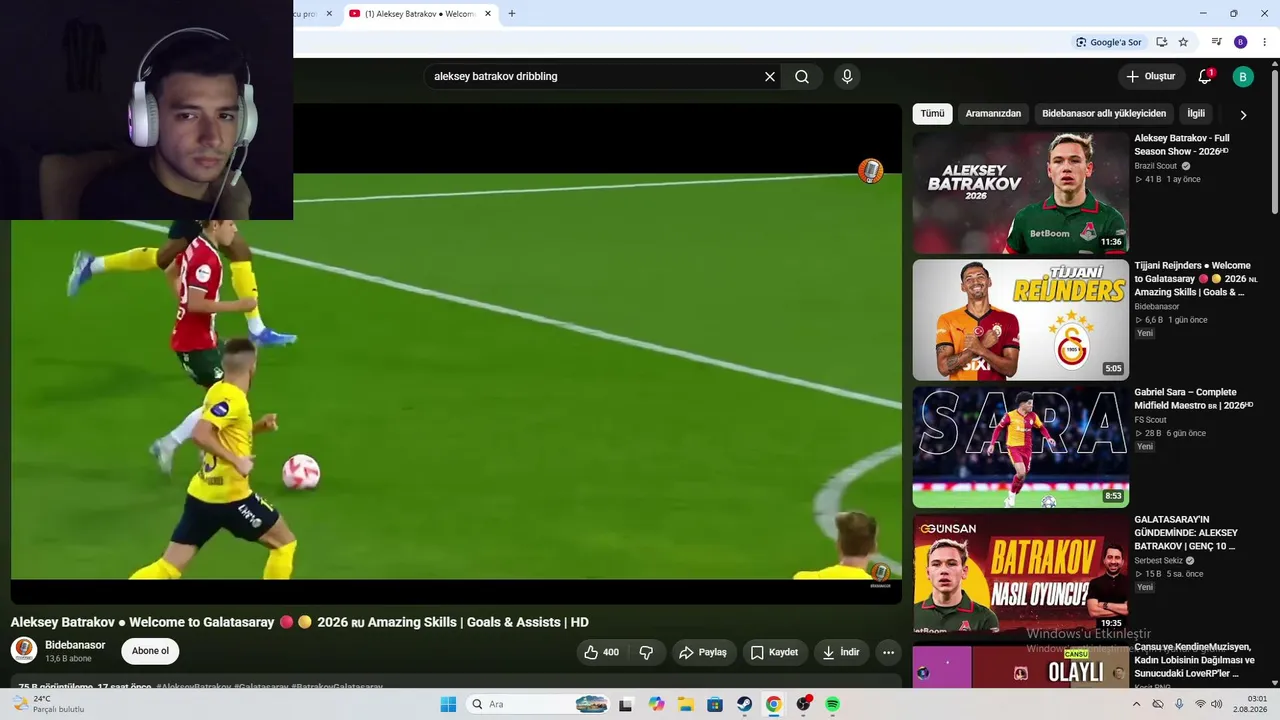Open the YouTube account avatar menu
1280x720 pixels.
1243,77
